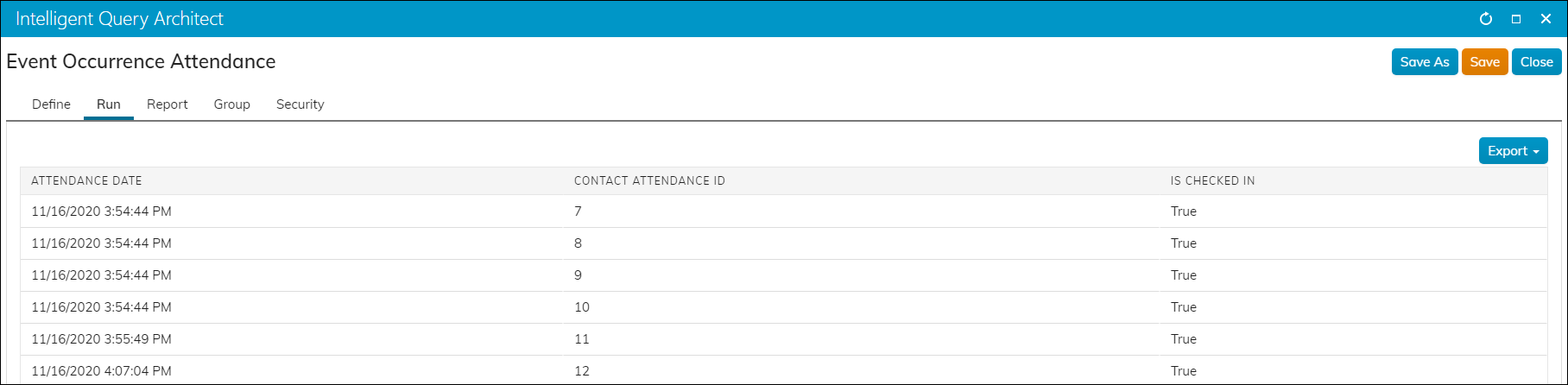Viewport: 1568px width, 385px height.
Task: Switch to the Define tab
Action: 51,104
